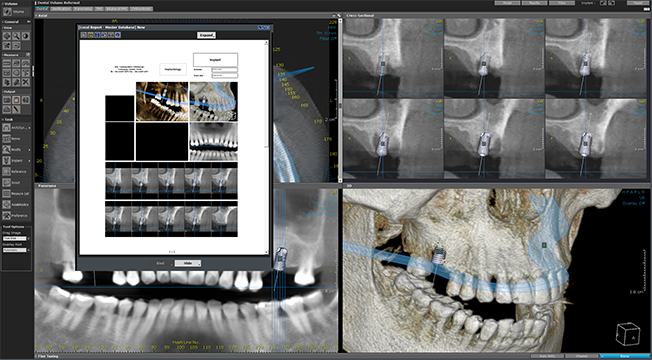Switch to the Master Database report tab
This screenshot has height=360, width=652.
coord(120,27)
